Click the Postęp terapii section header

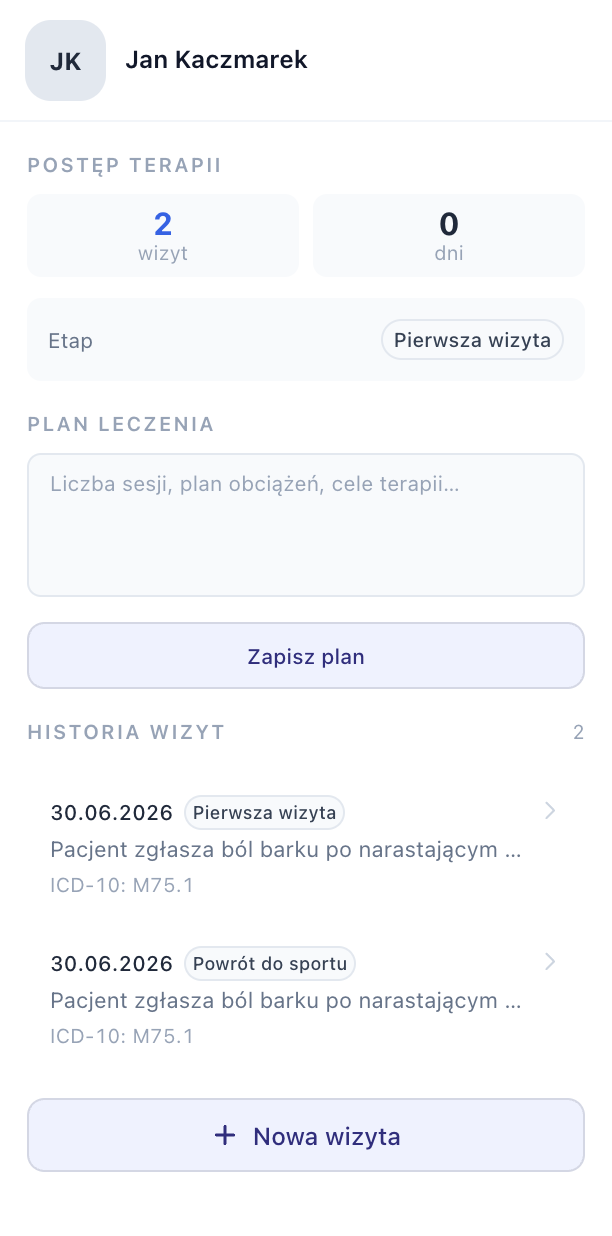coord(125,165)
